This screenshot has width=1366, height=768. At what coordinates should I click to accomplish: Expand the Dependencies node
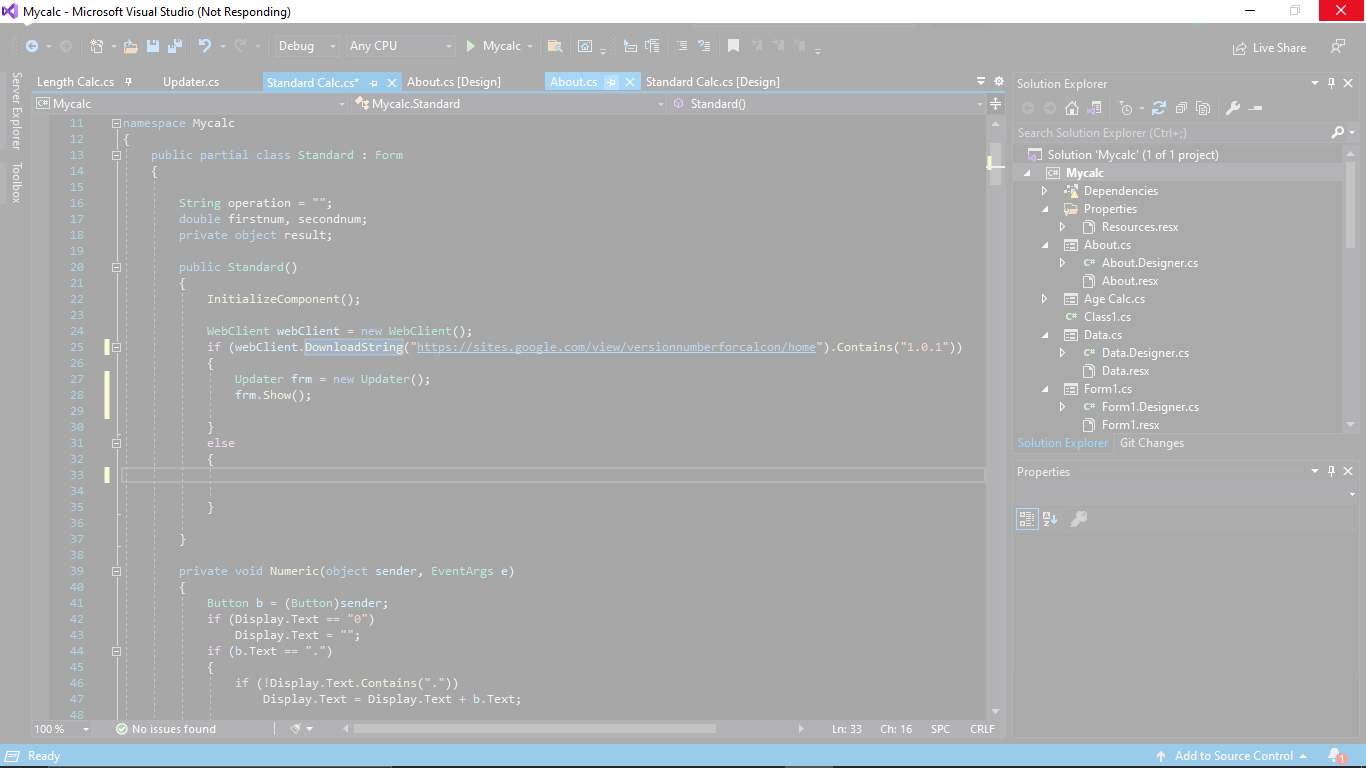pos(1044,191)
